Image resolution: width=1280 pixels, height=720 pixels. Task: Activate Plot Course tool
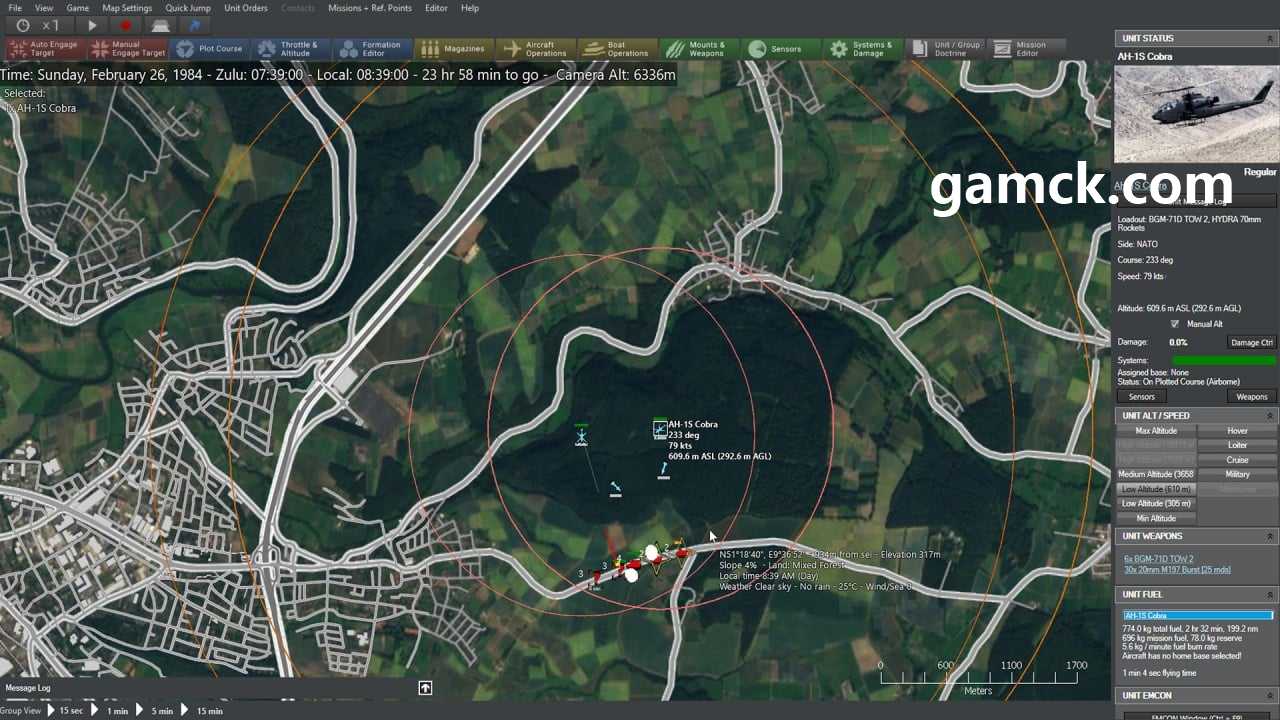210,48
